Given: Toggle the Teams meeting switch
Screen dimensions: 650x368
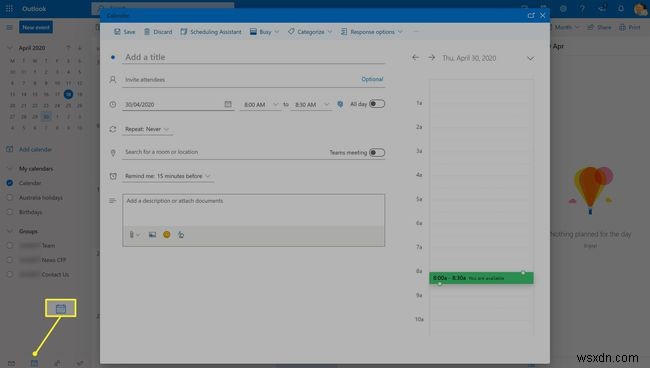Looking at the screenshot, I should coord(377,153).
